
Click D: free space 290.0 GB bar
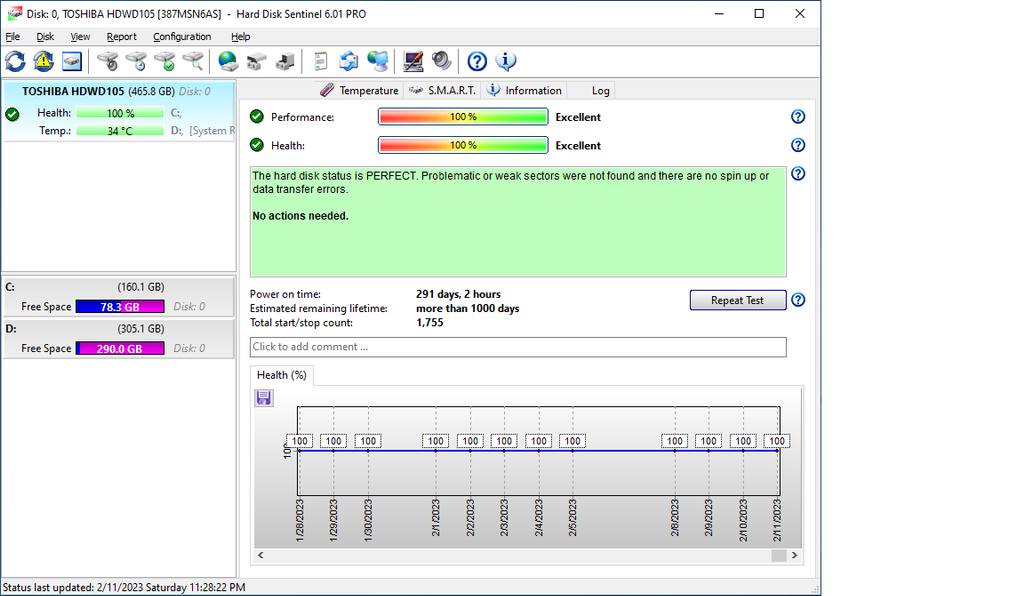120,349
